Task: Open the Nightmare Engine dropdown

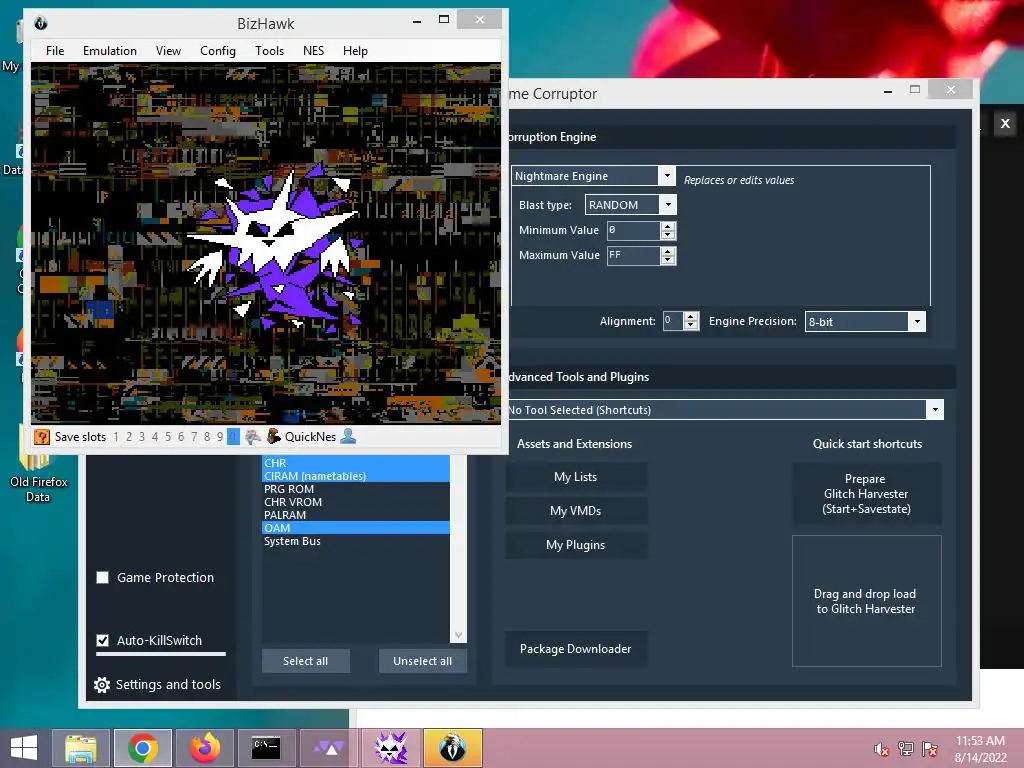Action: click(667, 176)
